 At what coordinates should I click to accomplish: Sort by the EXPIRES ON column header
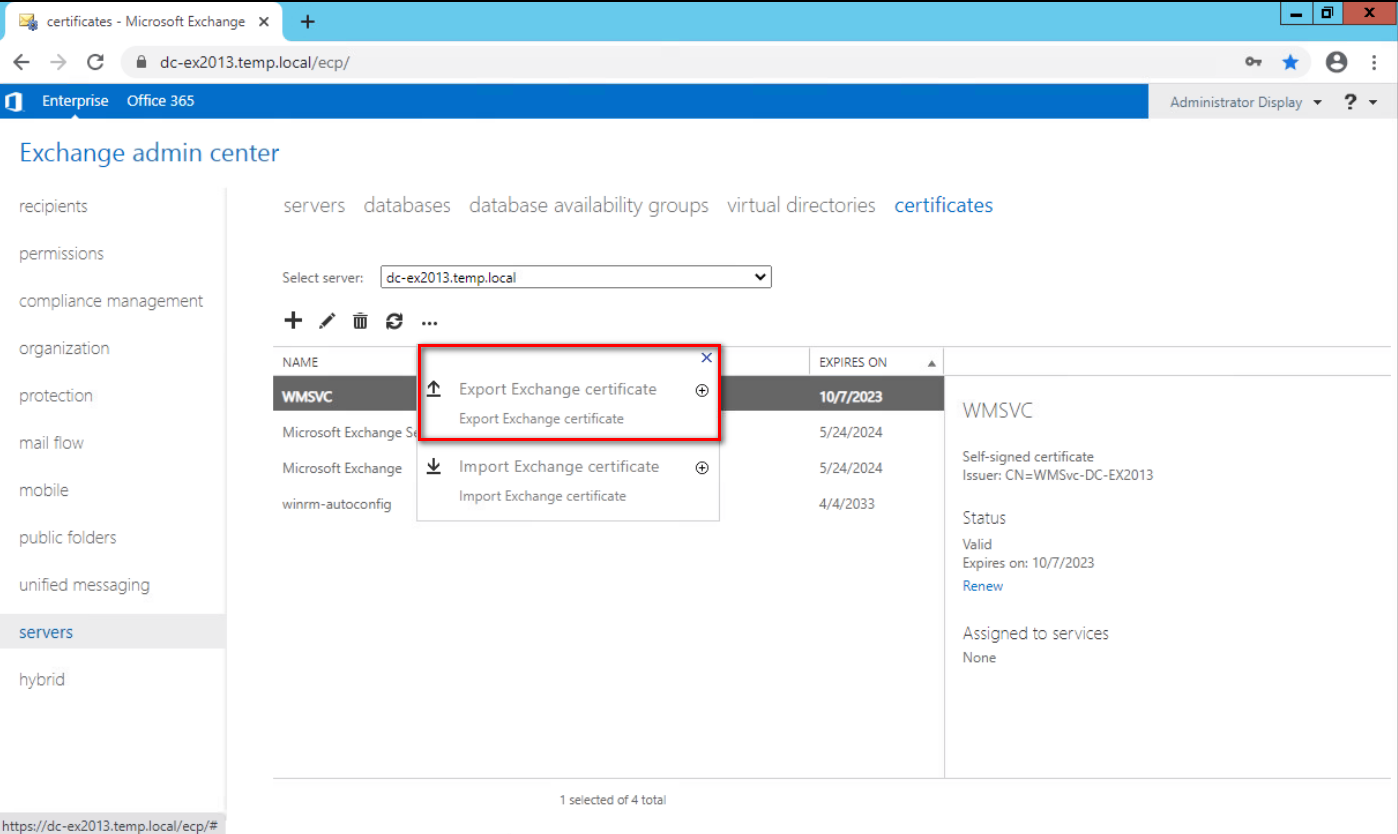coord(853,362)
